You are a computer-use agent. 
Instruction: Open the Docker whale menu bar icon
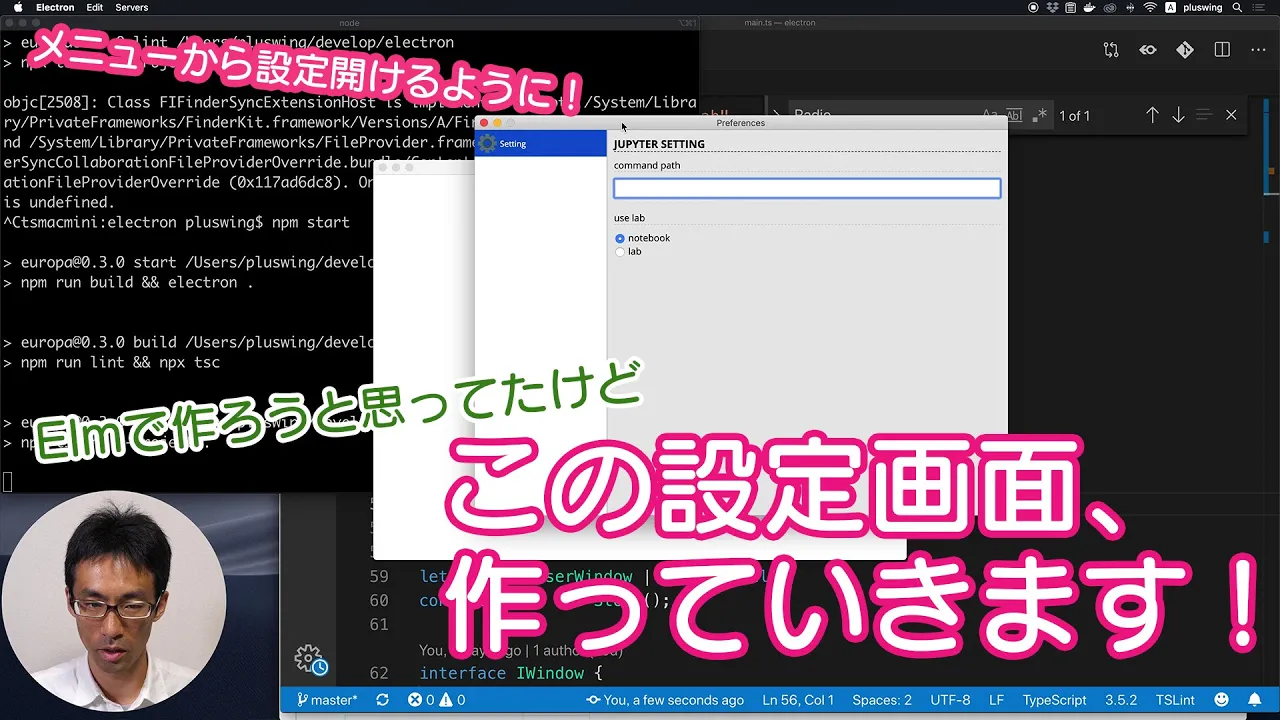(1091, 7)
